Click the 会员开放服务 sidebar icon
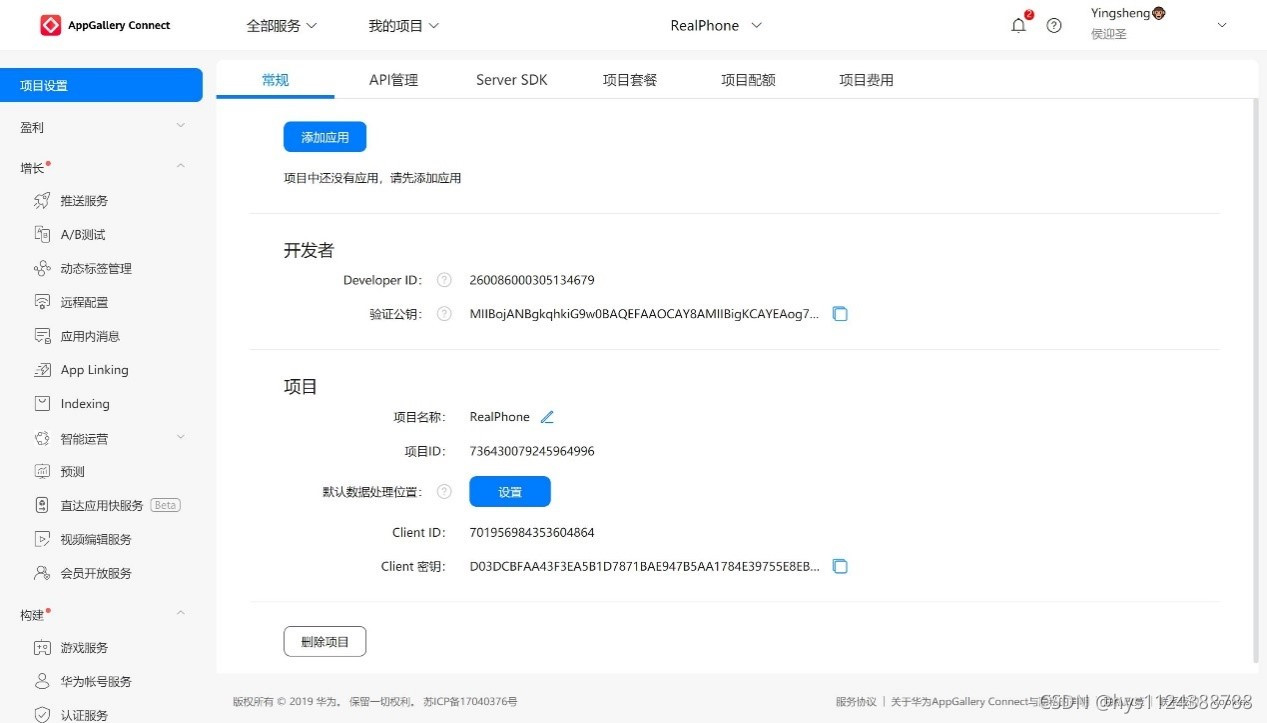 click(42, 573)
